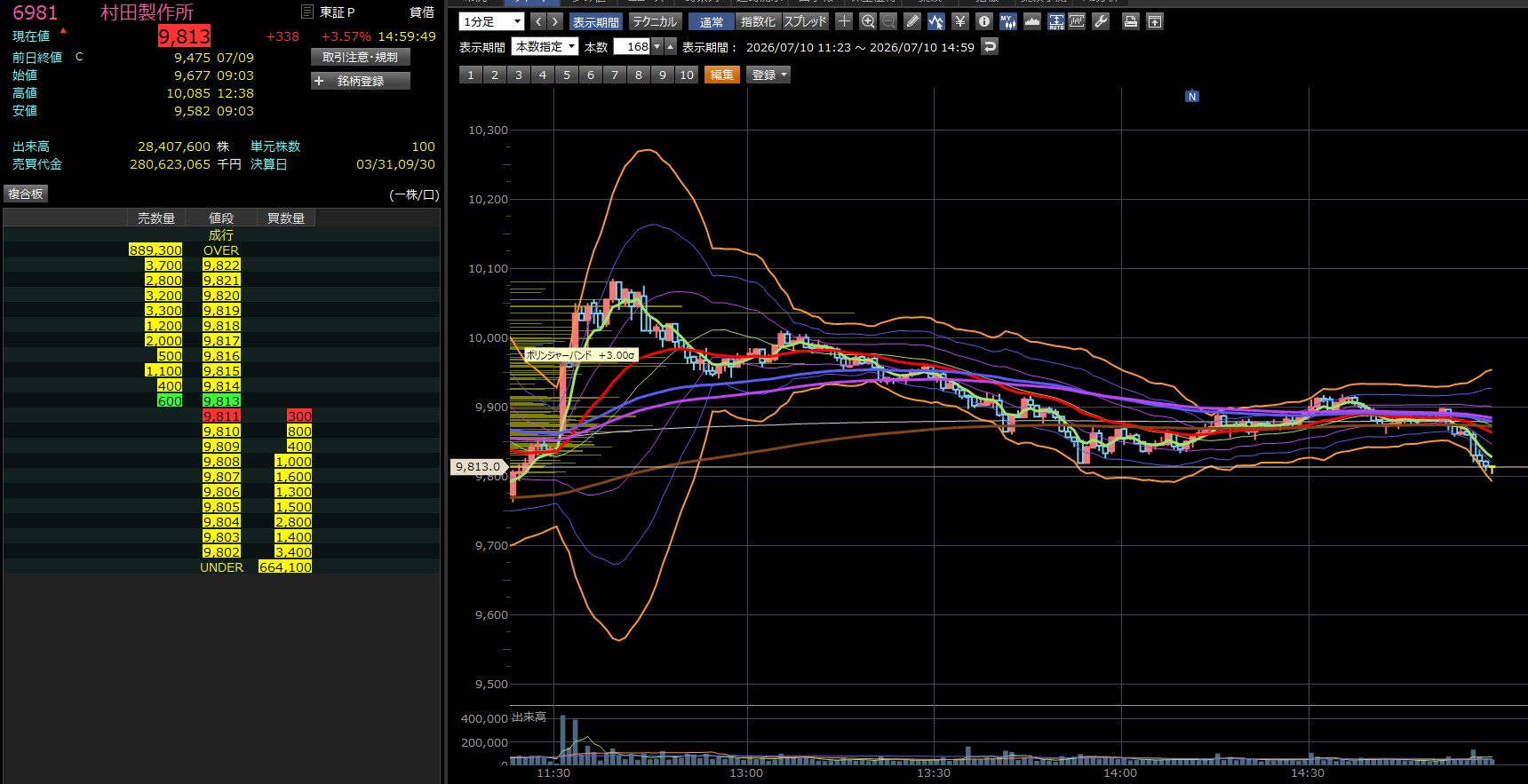This screenshot has height=784, width=1528.
Task: Select chart preset 5
Action: 567,75
